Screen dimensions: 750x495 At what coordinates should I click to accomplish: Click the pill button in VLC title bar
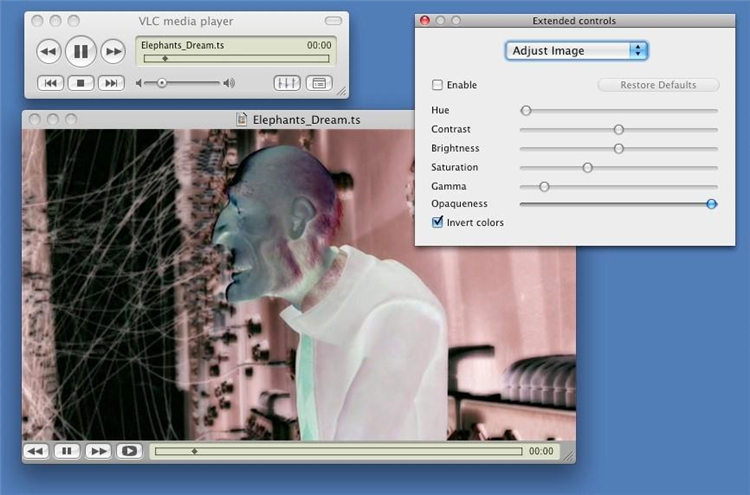tap(333, 21)
